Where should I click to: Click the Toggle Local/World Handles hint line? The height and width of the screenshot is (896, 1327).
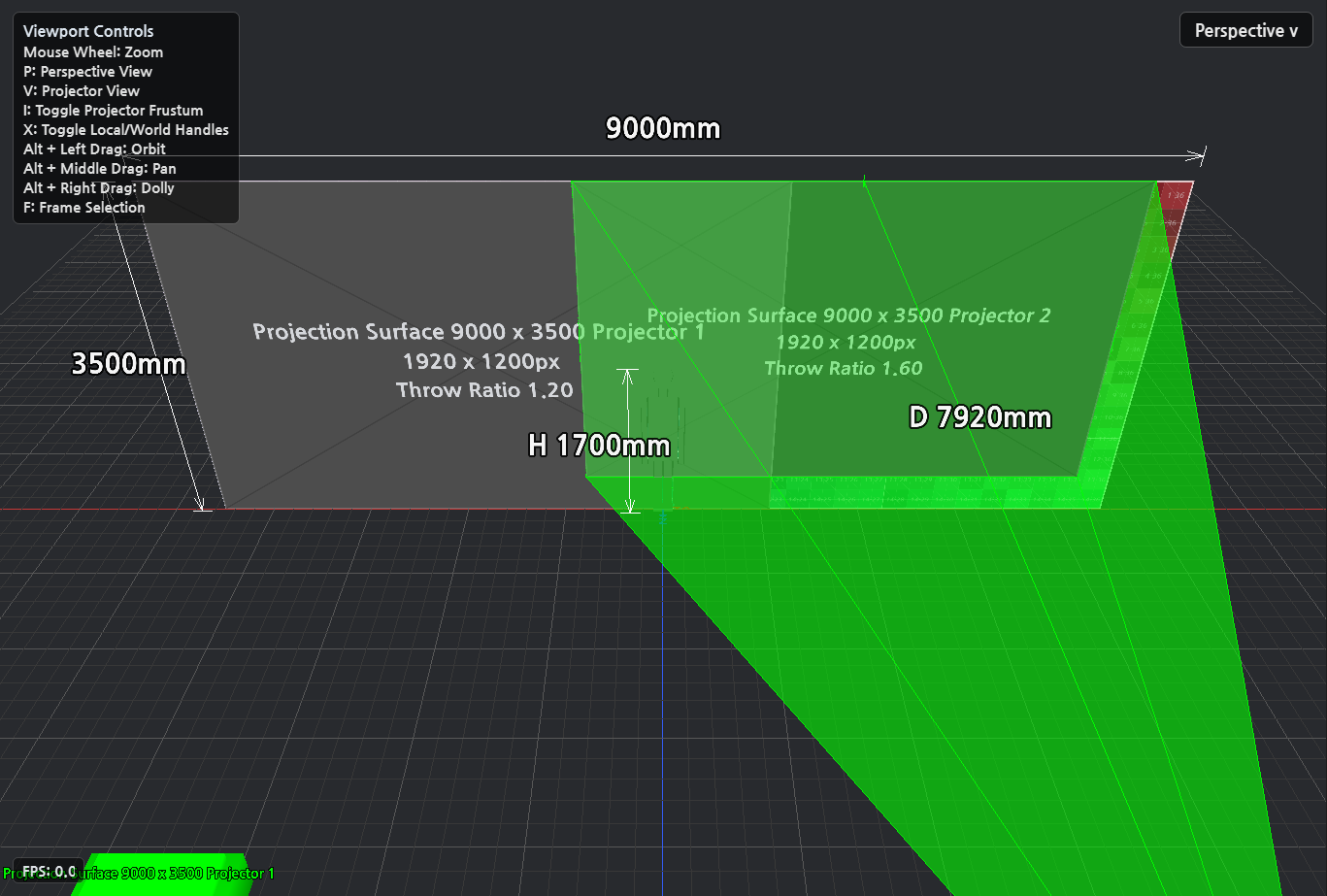point(126,129)
